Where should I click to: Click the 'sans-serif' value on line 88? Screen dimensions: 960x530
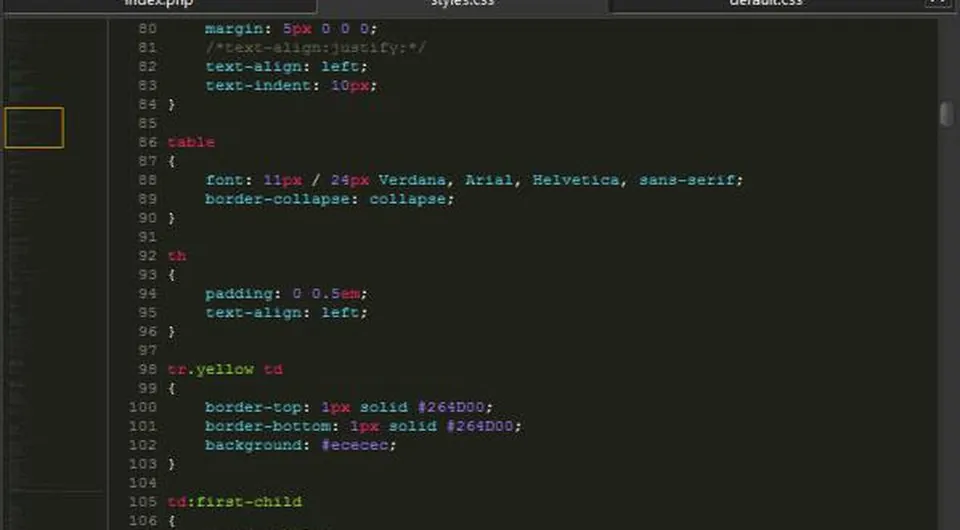(x=686, y=180)
